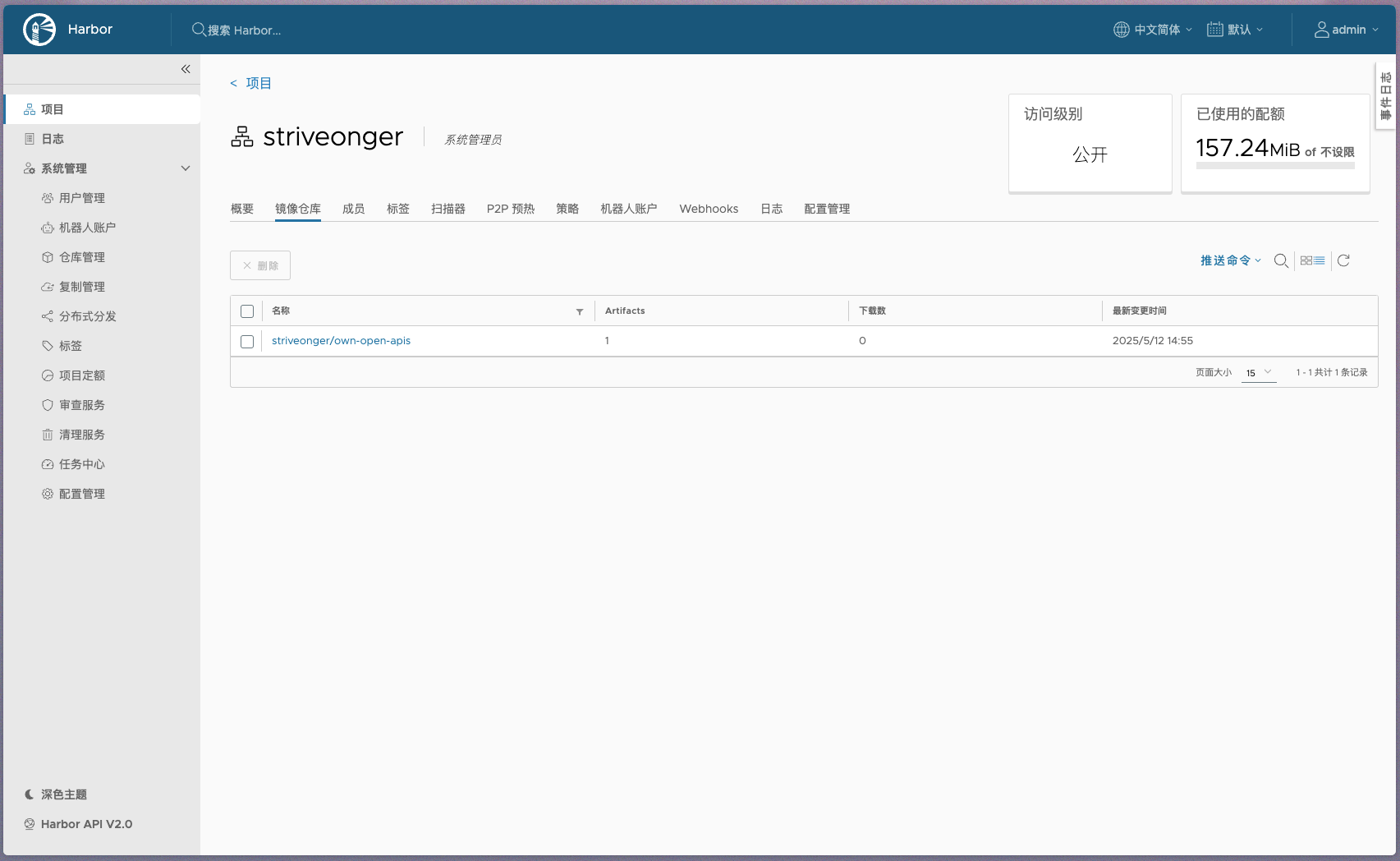Open the project 日志 tab
Screen dimensions: 1400x861
[772, 209]
